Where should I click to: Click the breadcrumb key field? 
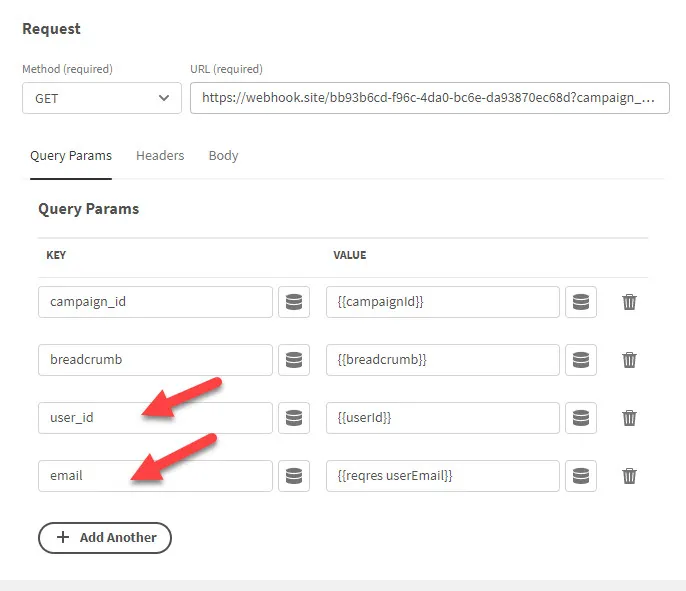[155, 360]
